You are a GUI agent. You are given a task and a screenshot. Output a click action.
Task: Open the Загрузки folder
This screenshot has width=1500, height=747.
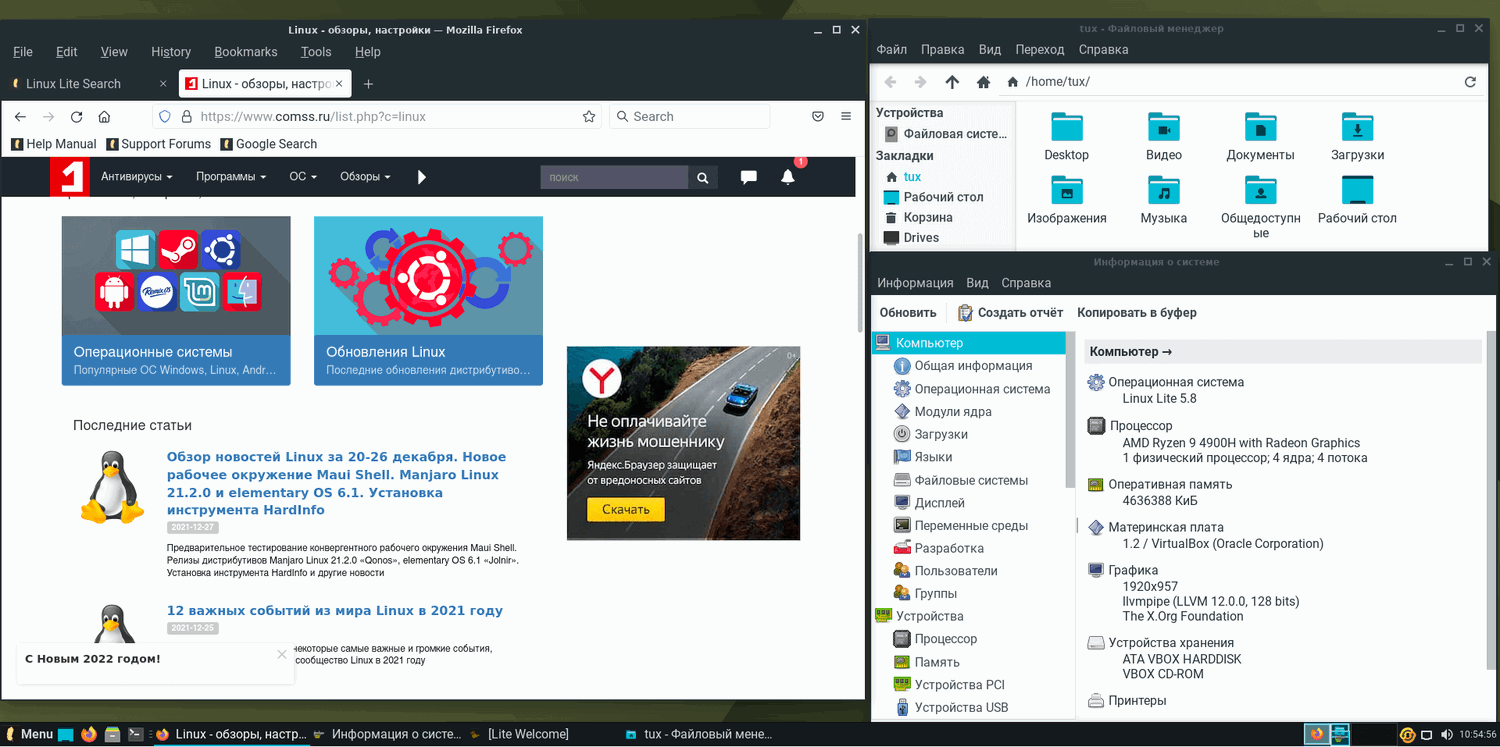click(x=1357, y=137)
